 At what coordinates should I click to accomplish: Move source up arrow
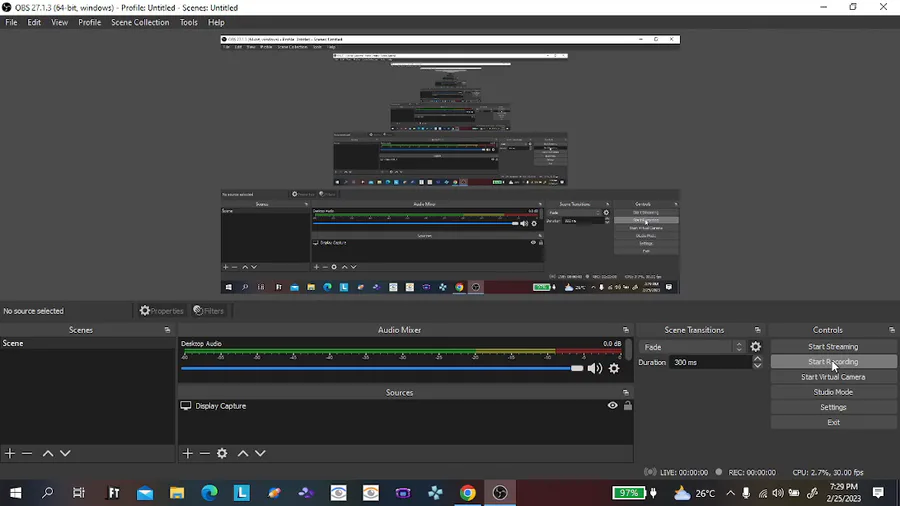coord(243,453)
